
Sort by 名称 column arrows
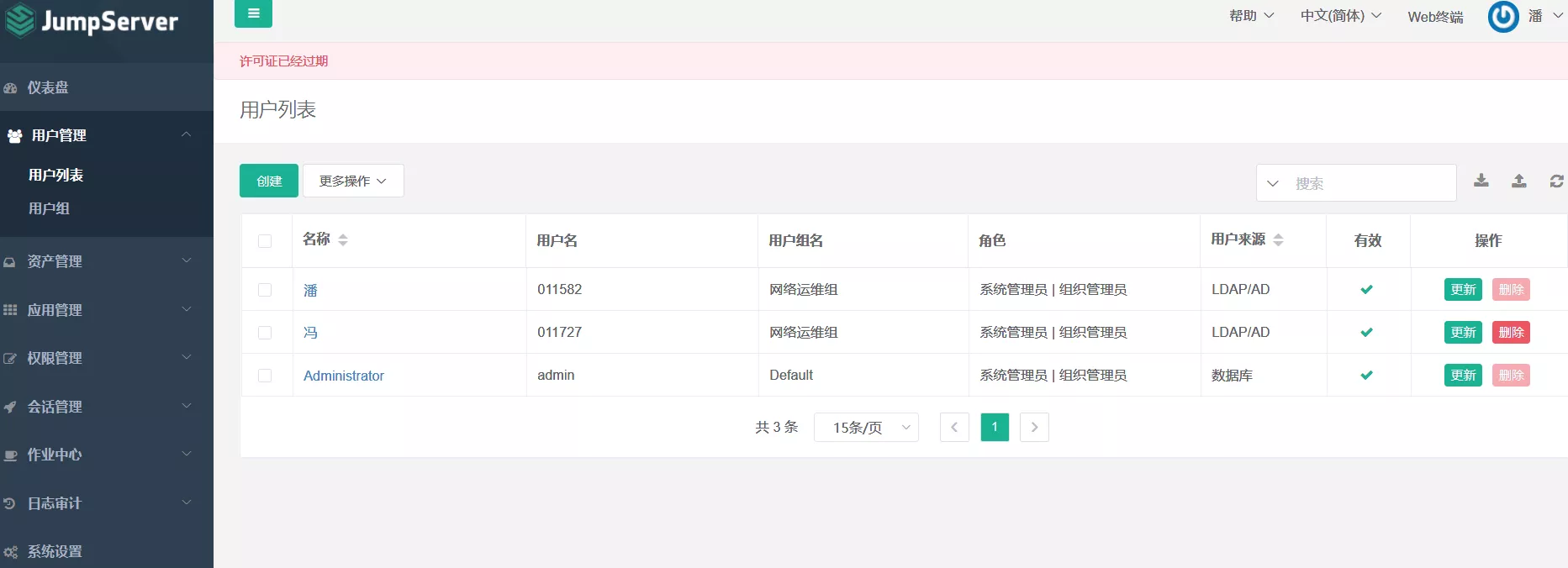[x=343, y=240]
